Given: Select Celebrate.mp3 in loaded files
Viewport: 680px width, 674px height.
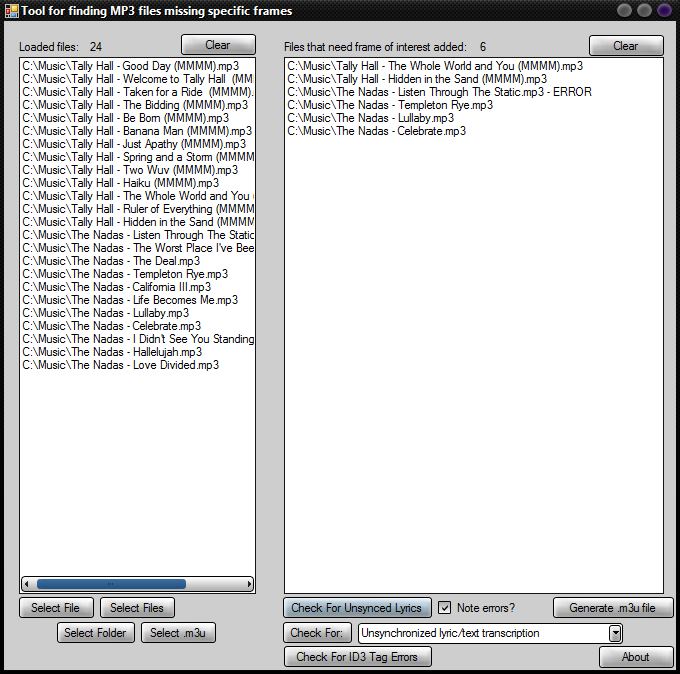Looking at the screenshot, I should pos(111,326).
